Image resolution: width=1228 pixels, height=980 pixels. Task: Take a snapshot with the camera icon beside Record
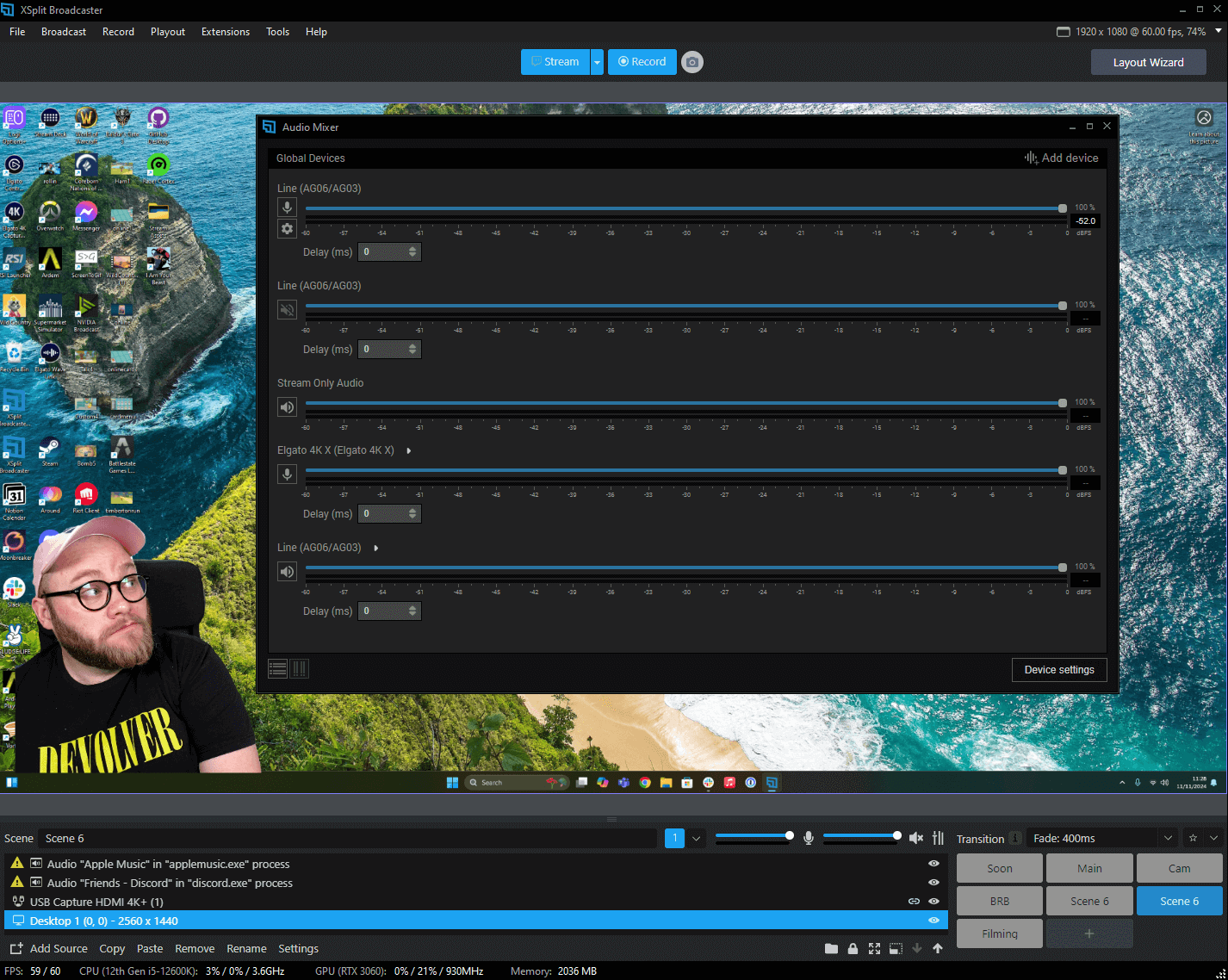tap(692, 62)
